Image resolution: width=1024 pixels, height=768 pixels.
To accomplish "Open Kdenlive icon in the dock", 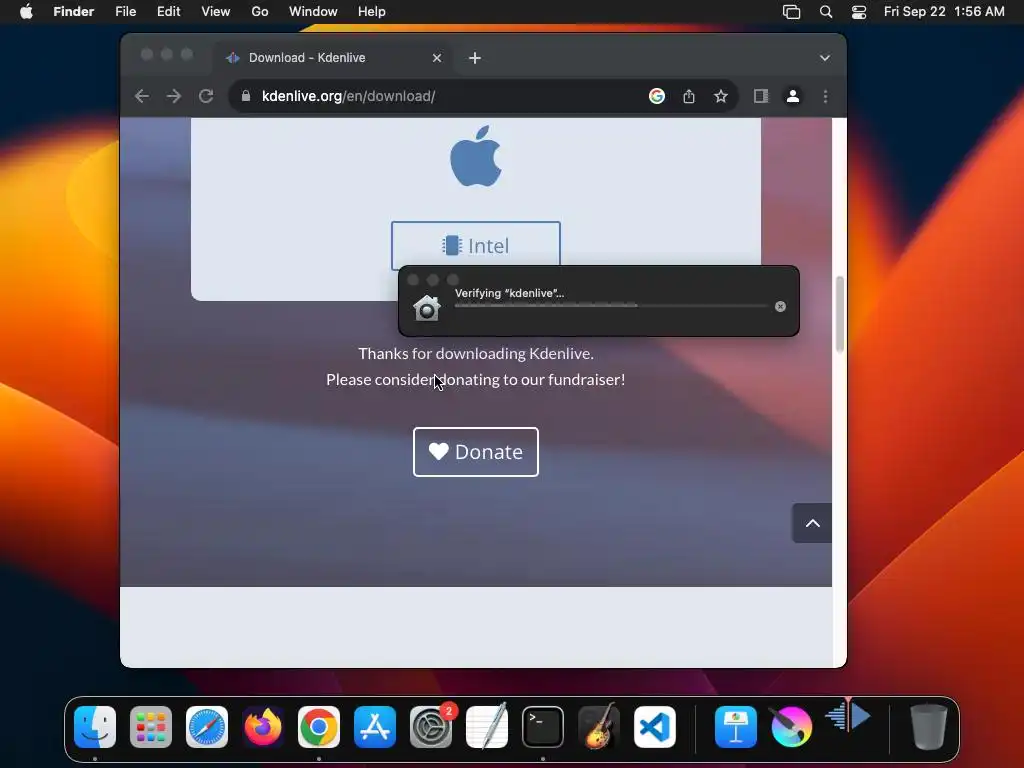I will click(x=848, y=717).
